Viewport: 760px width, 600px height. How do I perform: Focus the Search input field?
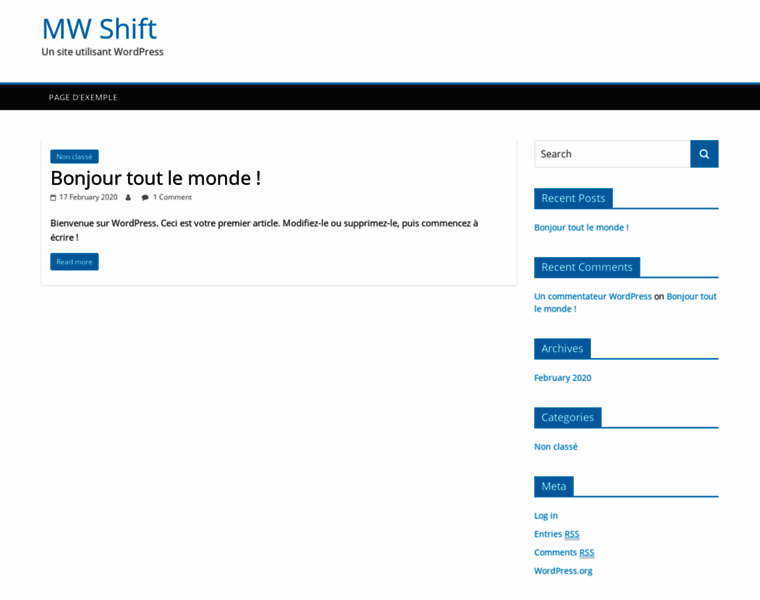pyautogui.click(x=612, y=154)
